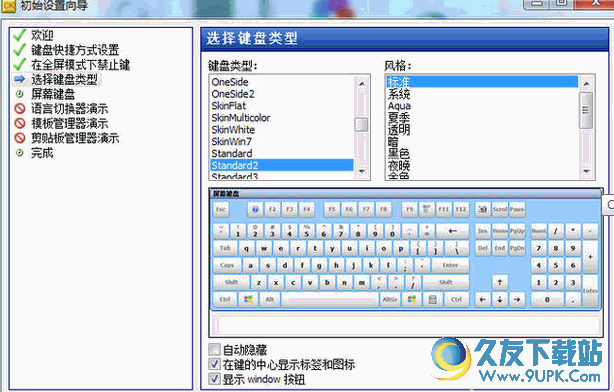
Task: Select Standard2 keyboard type
Action: coord(282,165)
